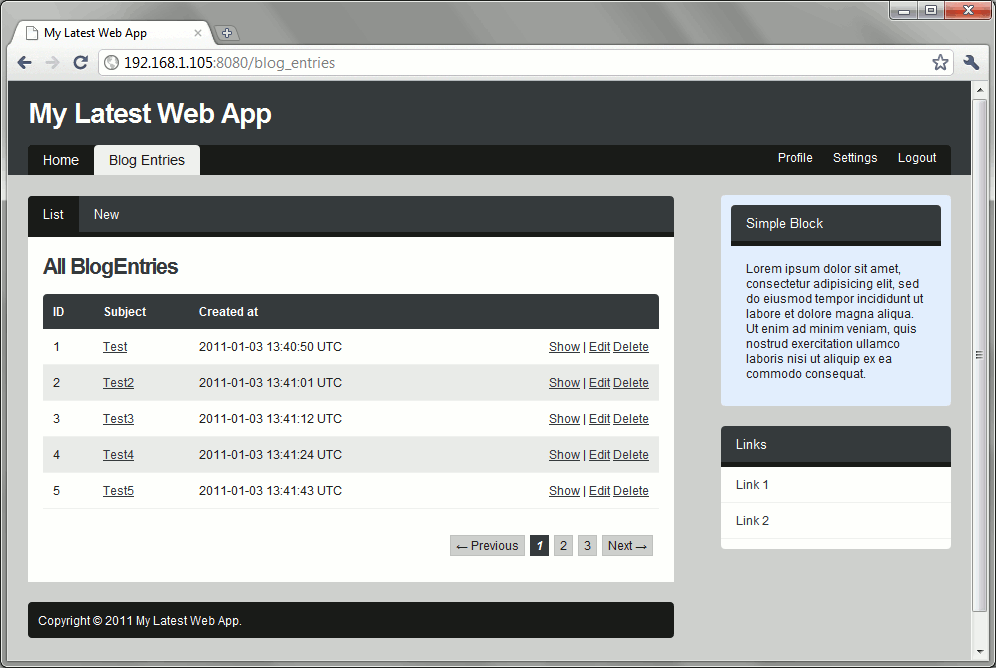Go back with the browser back arrow
The image size is (996, 668).
tap(24, 62)
